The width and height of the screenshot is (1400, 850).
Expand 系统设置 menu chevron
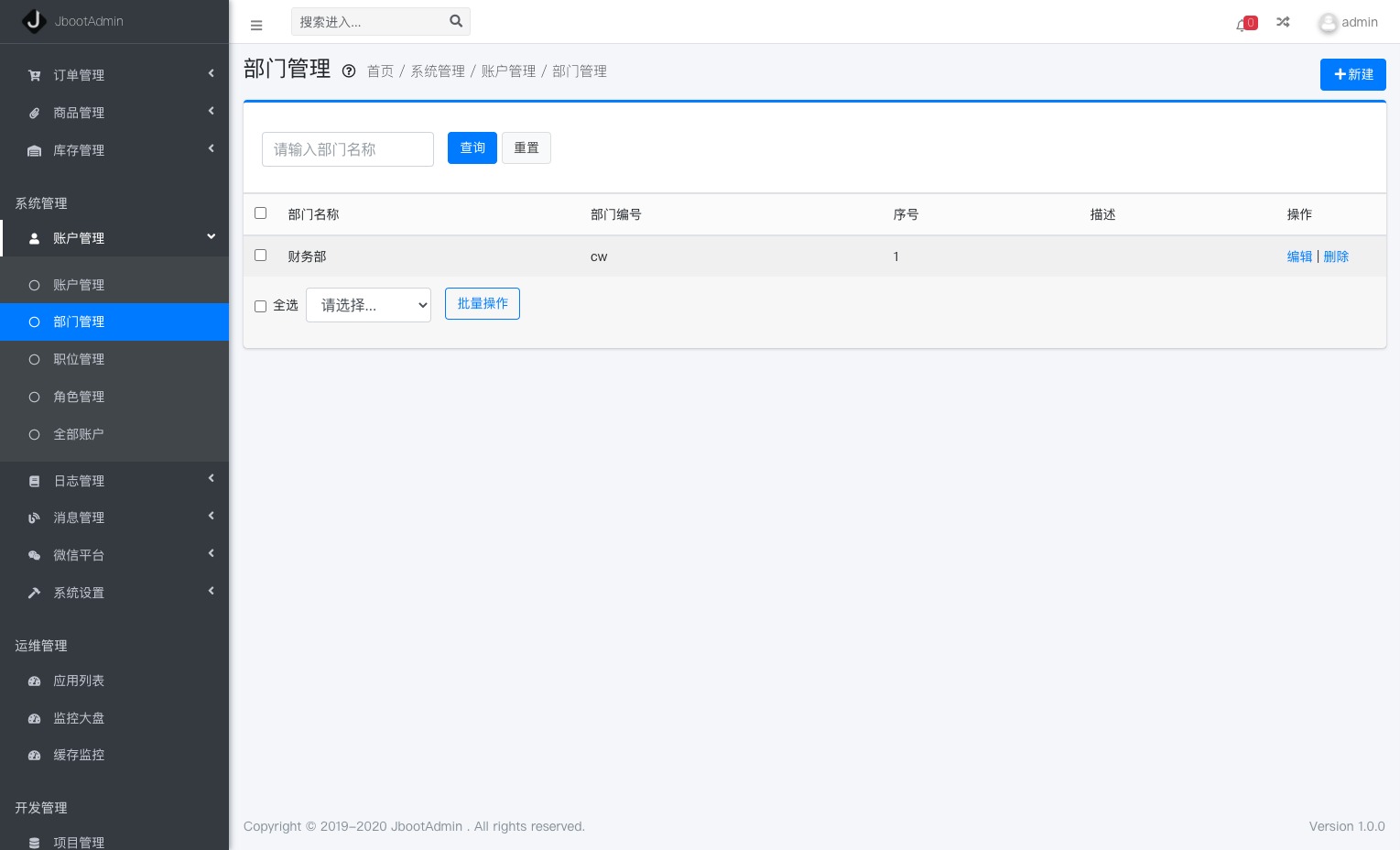211,591
